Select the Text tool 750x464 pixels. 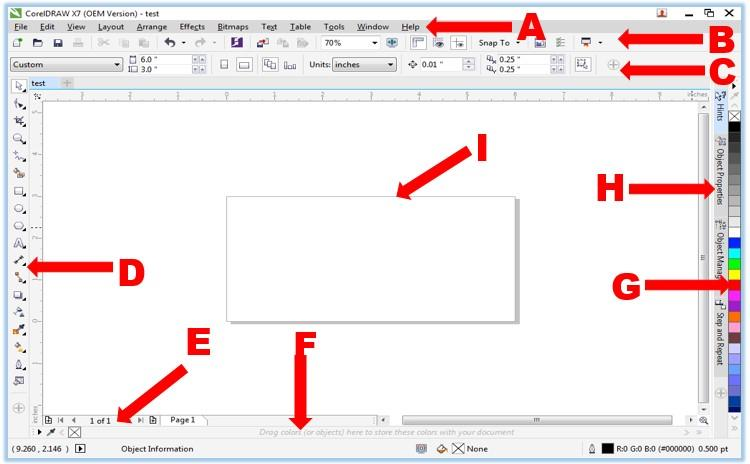pyautogui.click(x=19, y=243)
